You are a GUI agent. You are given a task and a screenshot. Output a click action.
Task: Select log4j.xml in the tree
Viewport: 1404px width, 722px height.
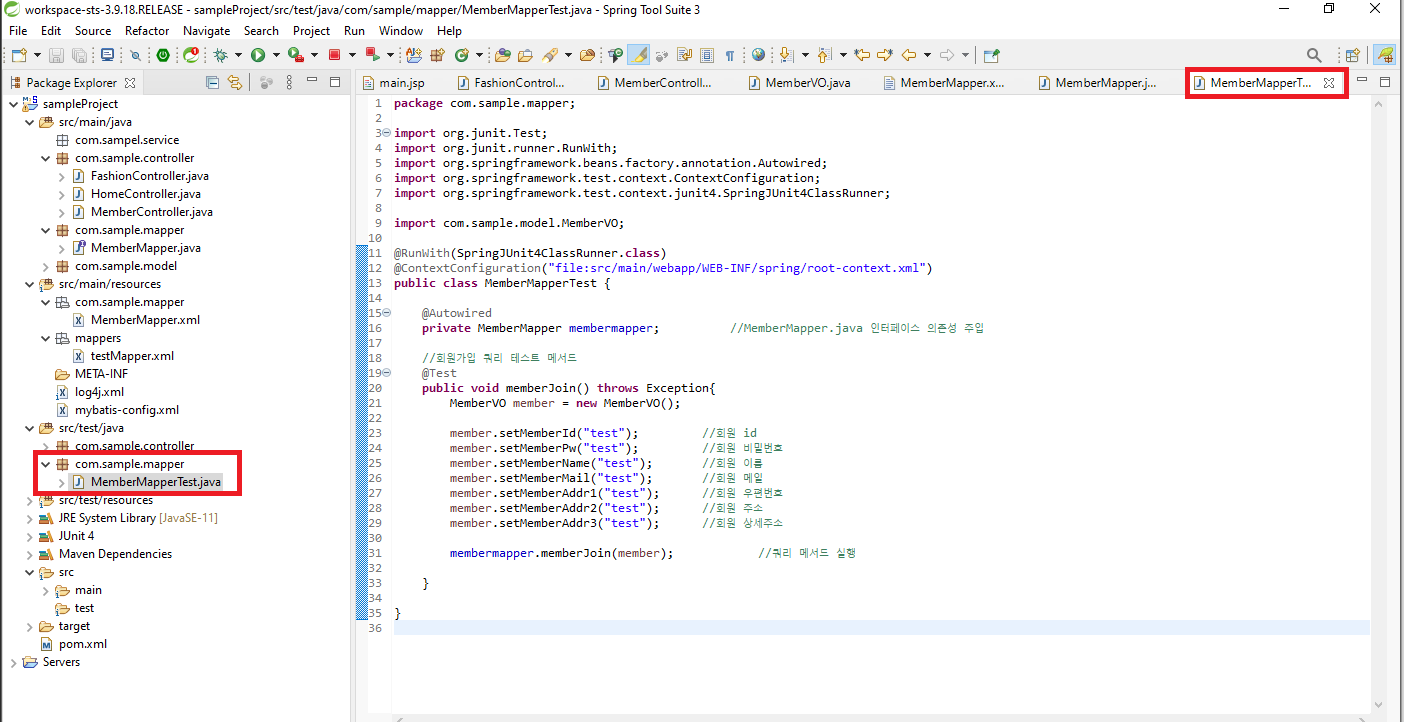click(99, 392)
